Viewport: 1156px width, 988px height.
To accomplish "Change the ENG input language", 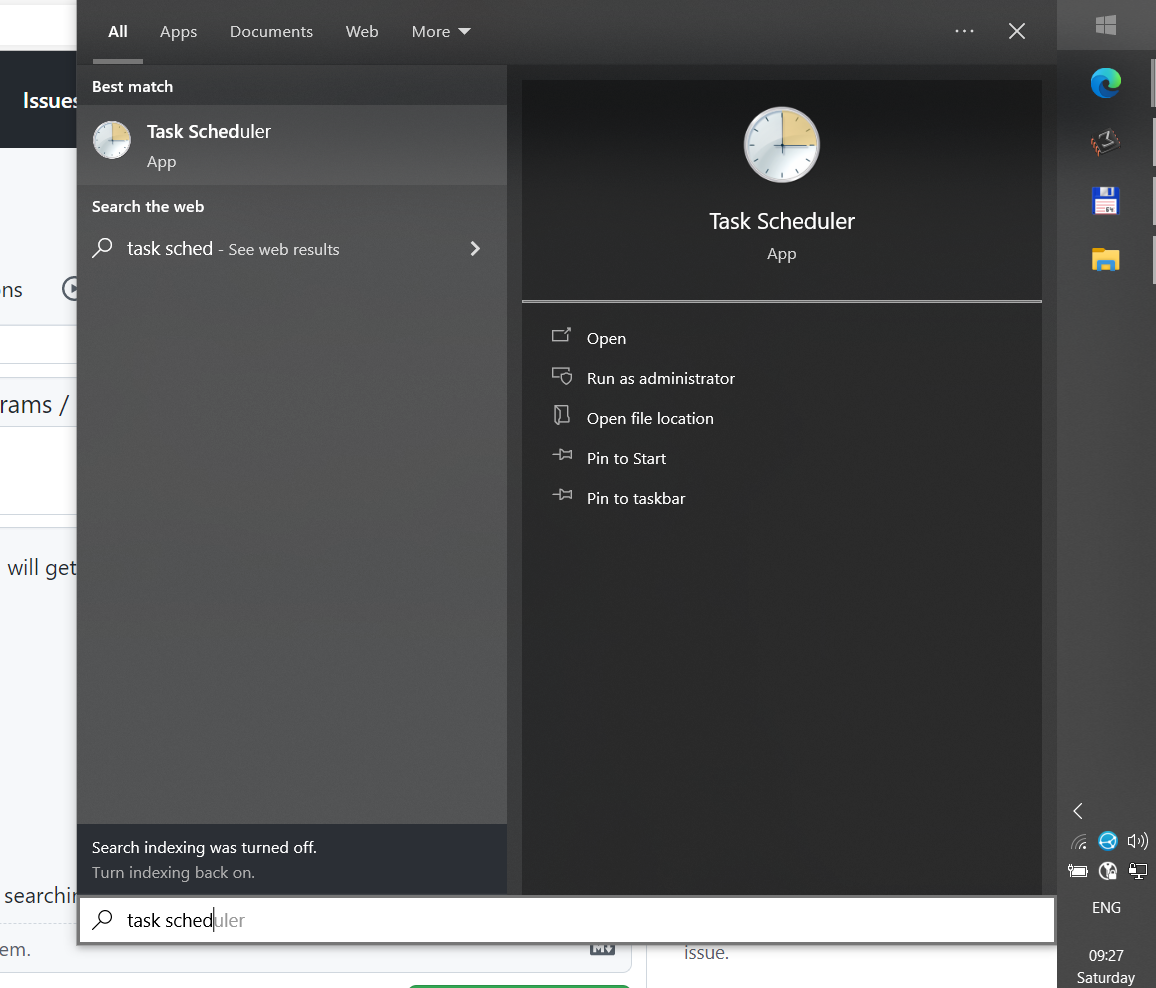I will (x=1106, y=908).
